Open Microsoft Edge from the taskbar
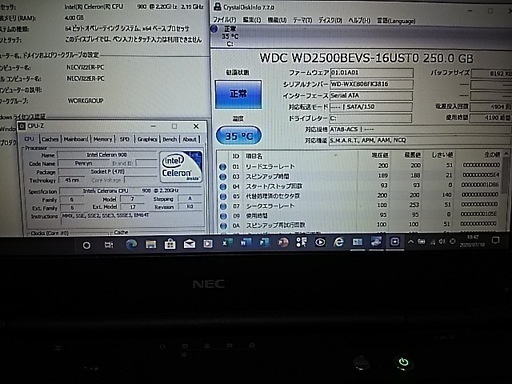 tap(131, 244)
